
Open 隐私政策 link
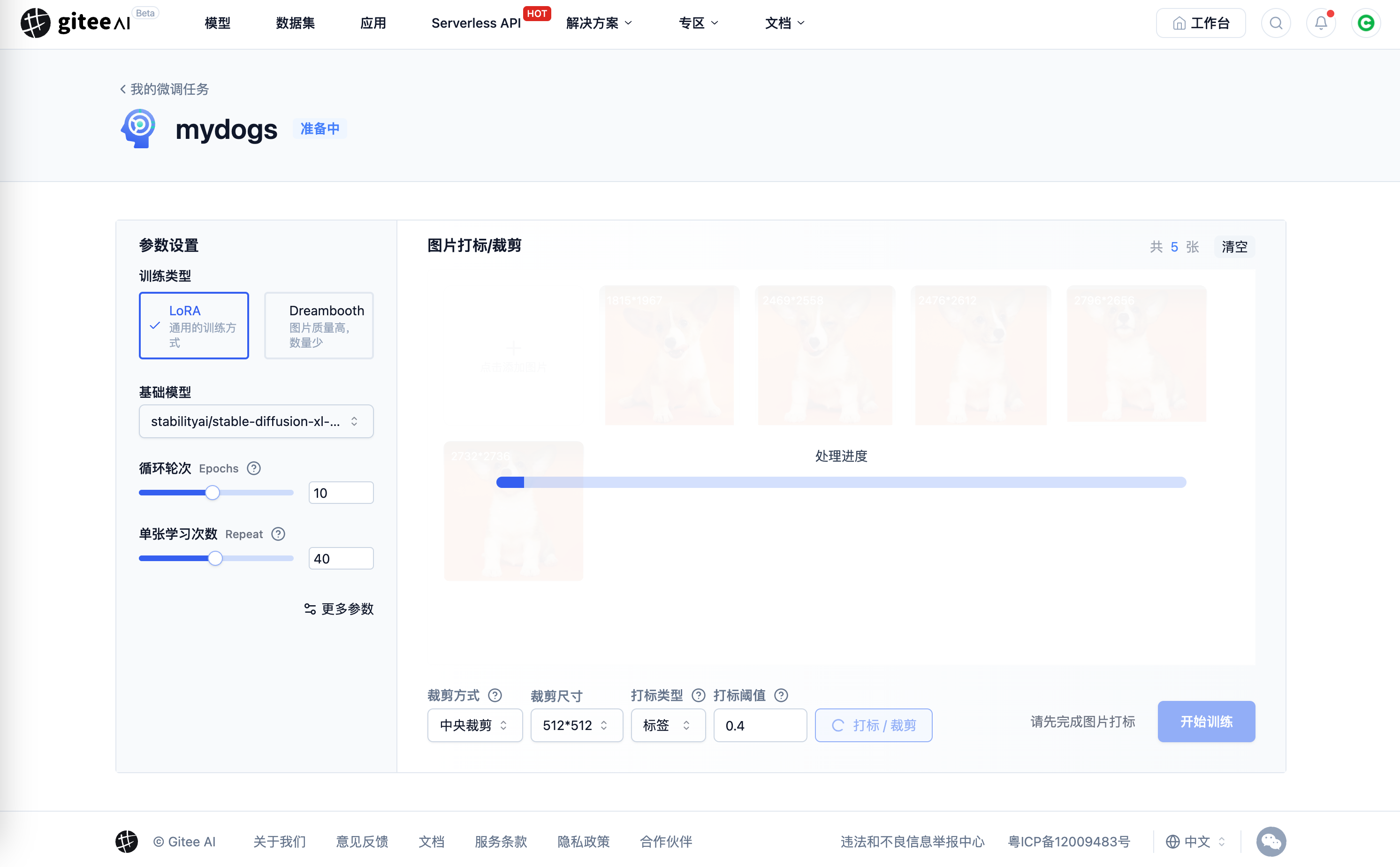pos(583,841)
